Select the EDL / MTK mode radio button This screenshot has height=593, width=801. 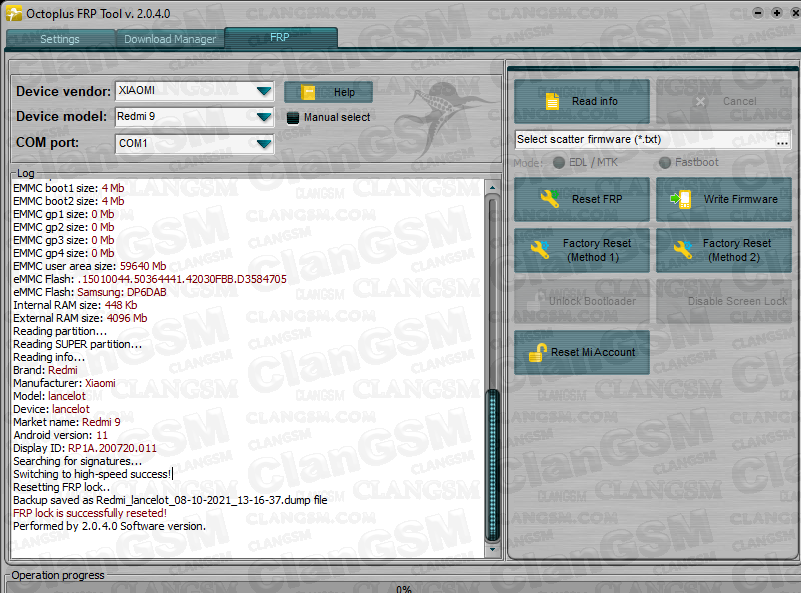pos(559,162)
